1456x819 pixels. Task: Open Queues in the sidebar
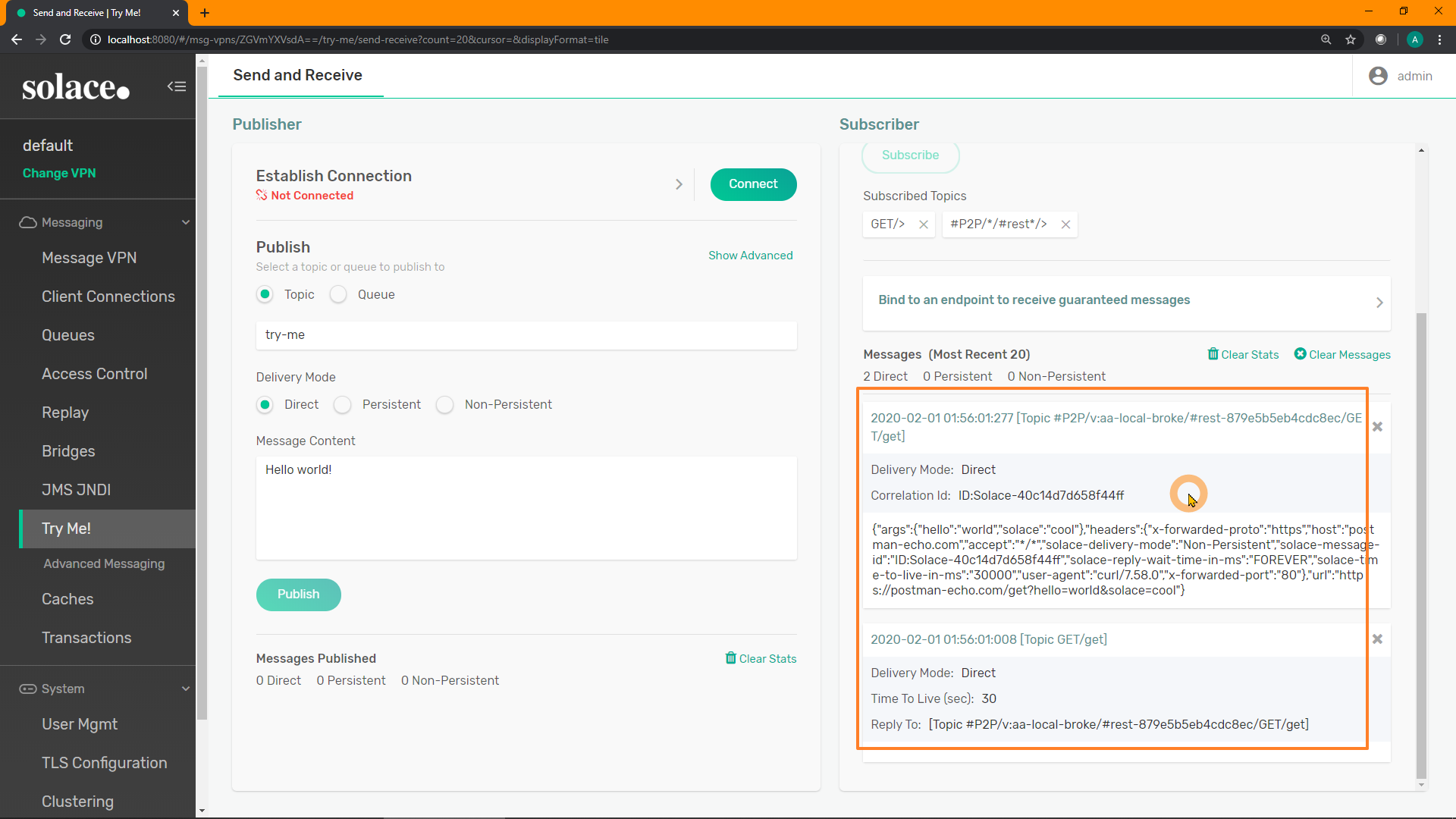click(x=68, y=335)
